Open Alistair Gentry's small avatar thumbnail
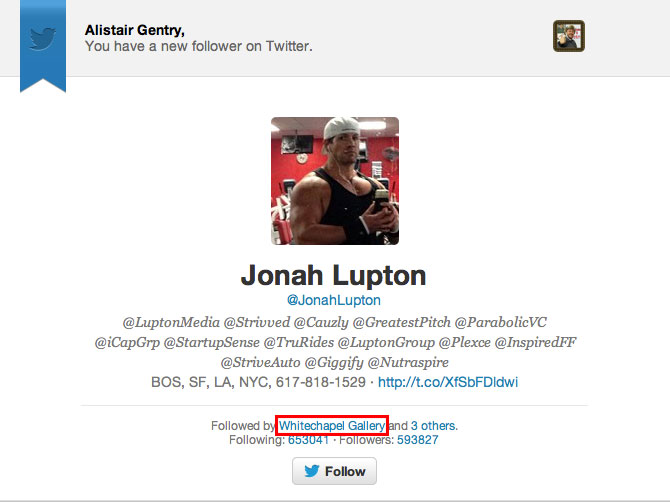 (x=569, y=36)
